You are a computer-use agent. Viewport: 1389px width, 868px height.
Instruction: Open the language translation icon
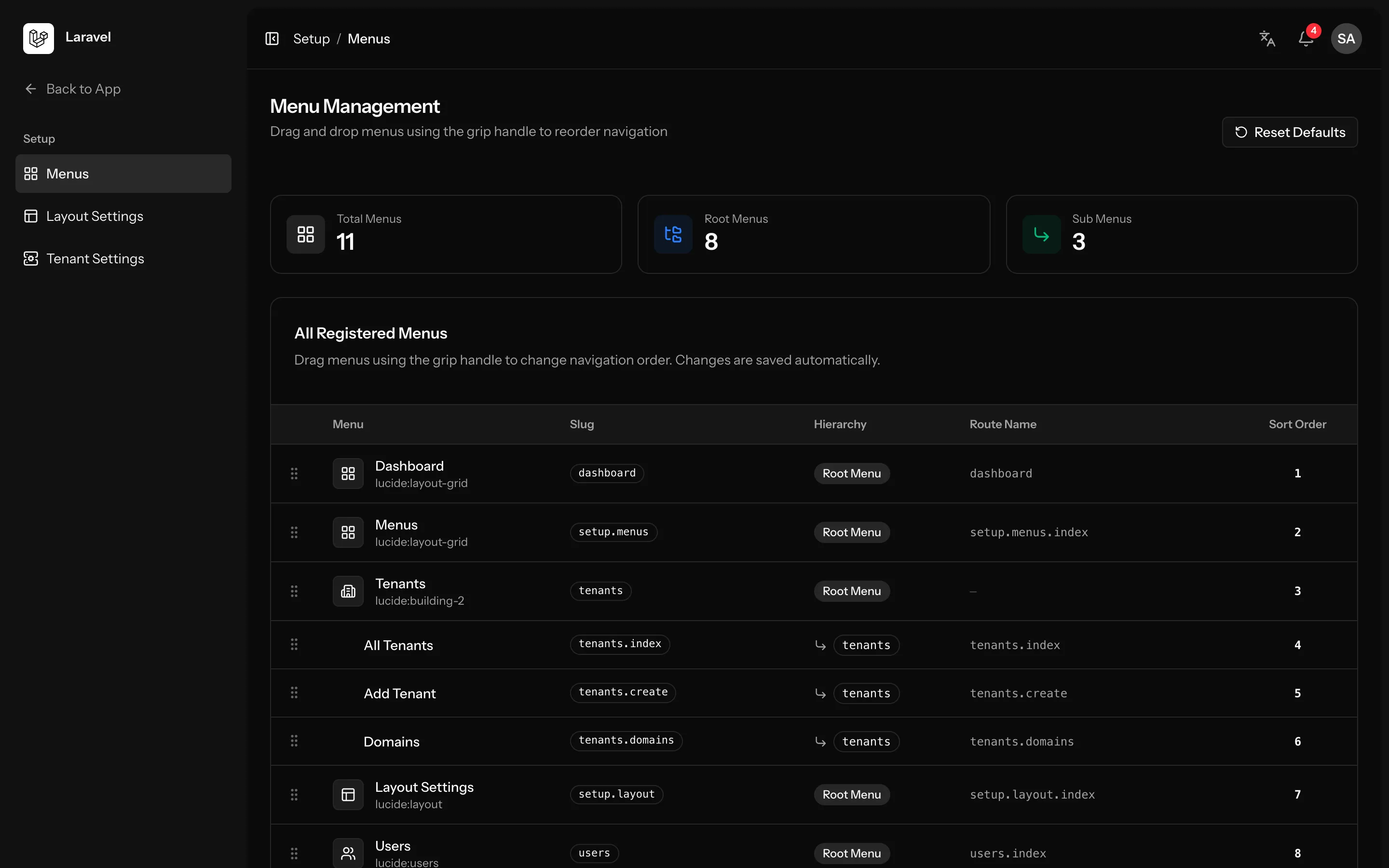pyautogui.click(x=1267, y=39)
